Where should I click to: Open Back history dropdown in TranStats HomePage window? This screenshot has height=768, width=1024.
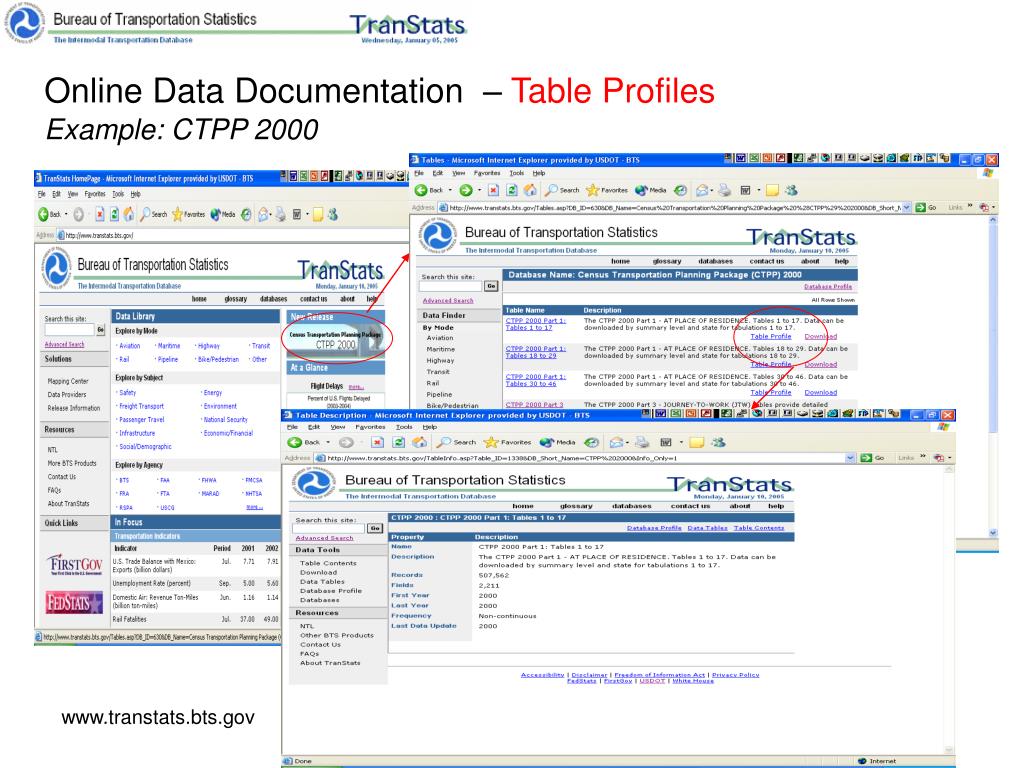66,215
